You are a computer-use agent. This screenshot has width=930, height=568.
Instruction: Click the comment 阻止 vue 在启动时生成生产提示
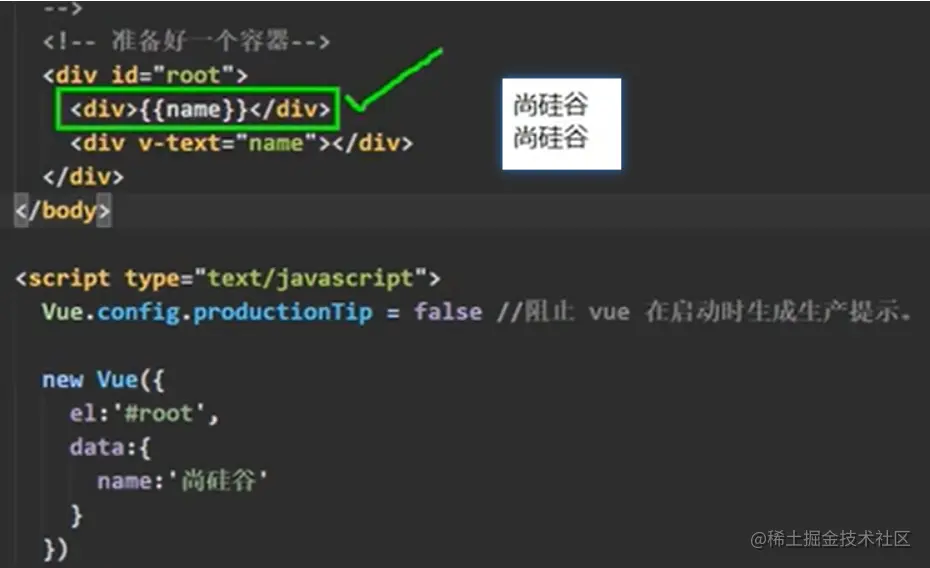pyautogui.click(x=704, y=311)
